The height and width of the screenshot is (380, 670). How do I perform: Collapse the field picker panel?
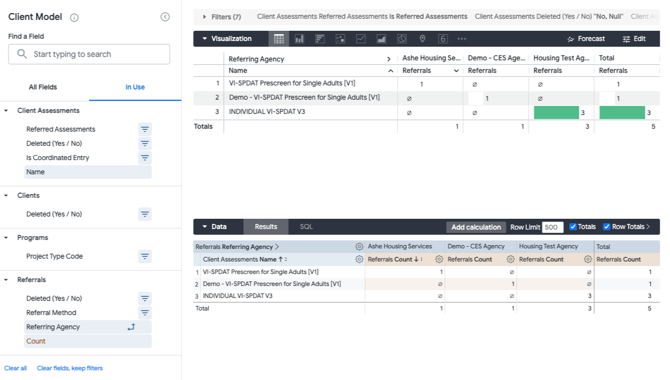165,17
